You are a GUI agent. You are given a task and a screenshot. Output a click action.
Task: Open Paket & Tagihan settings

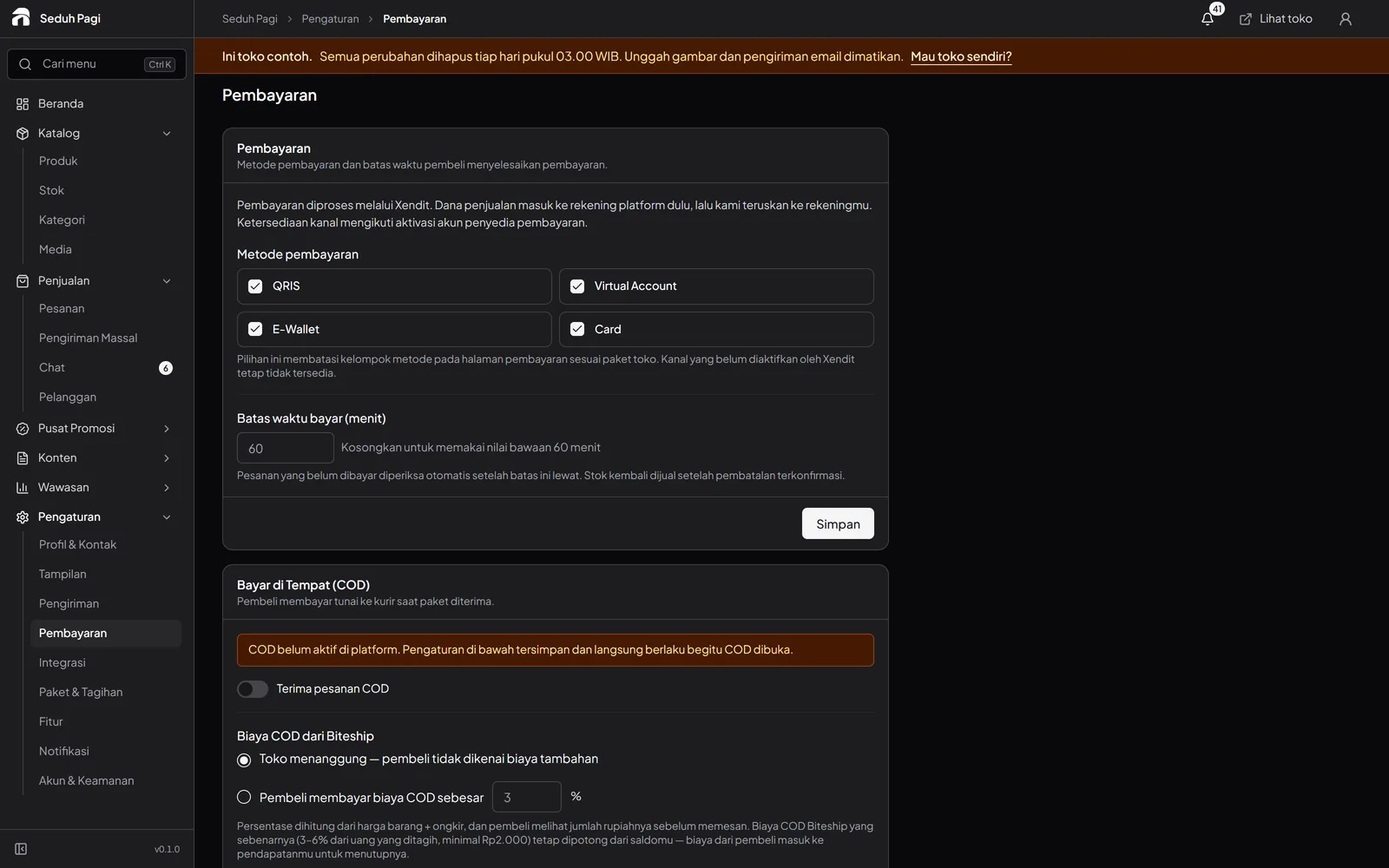click(x=106, y=693)
